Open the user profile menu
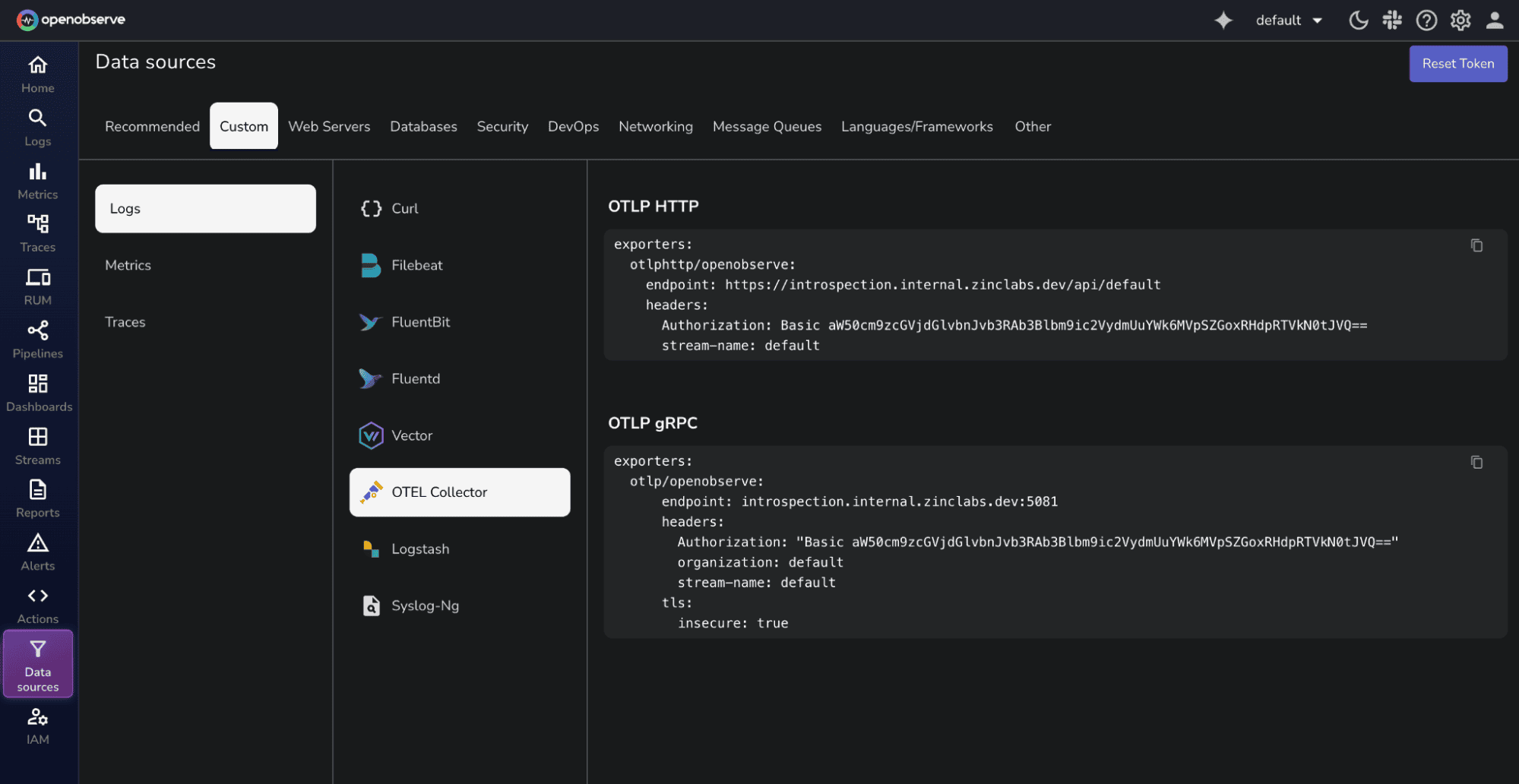This screenshot has height=784, width=1519. tap(1494, 20)
